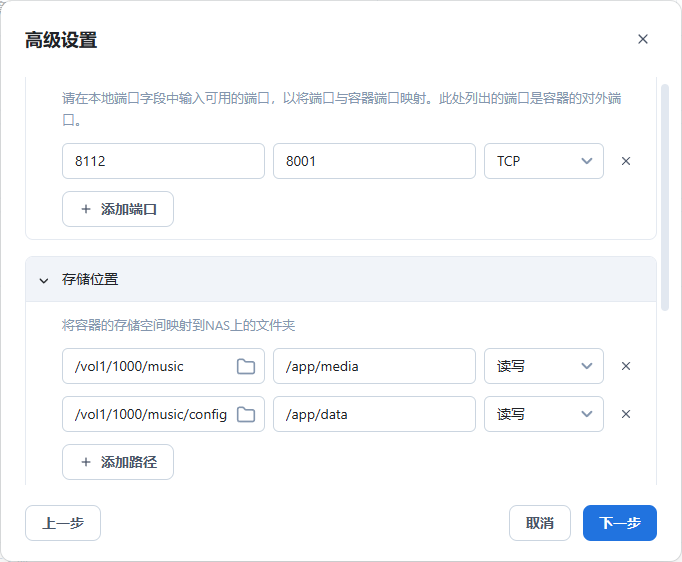The image size is (682, 562).
Task: Collapse the 存储位置 section
Action: 44,280
